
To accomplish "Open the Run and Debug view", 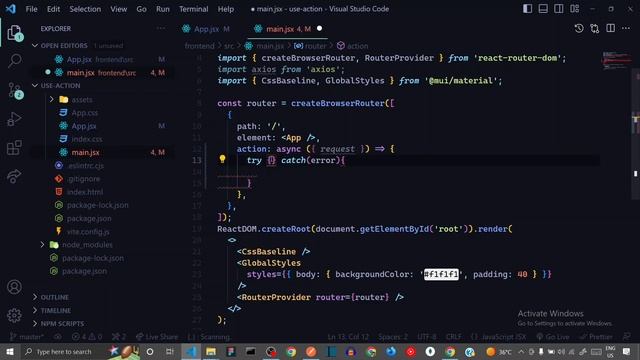I will (x=14, y=119).
